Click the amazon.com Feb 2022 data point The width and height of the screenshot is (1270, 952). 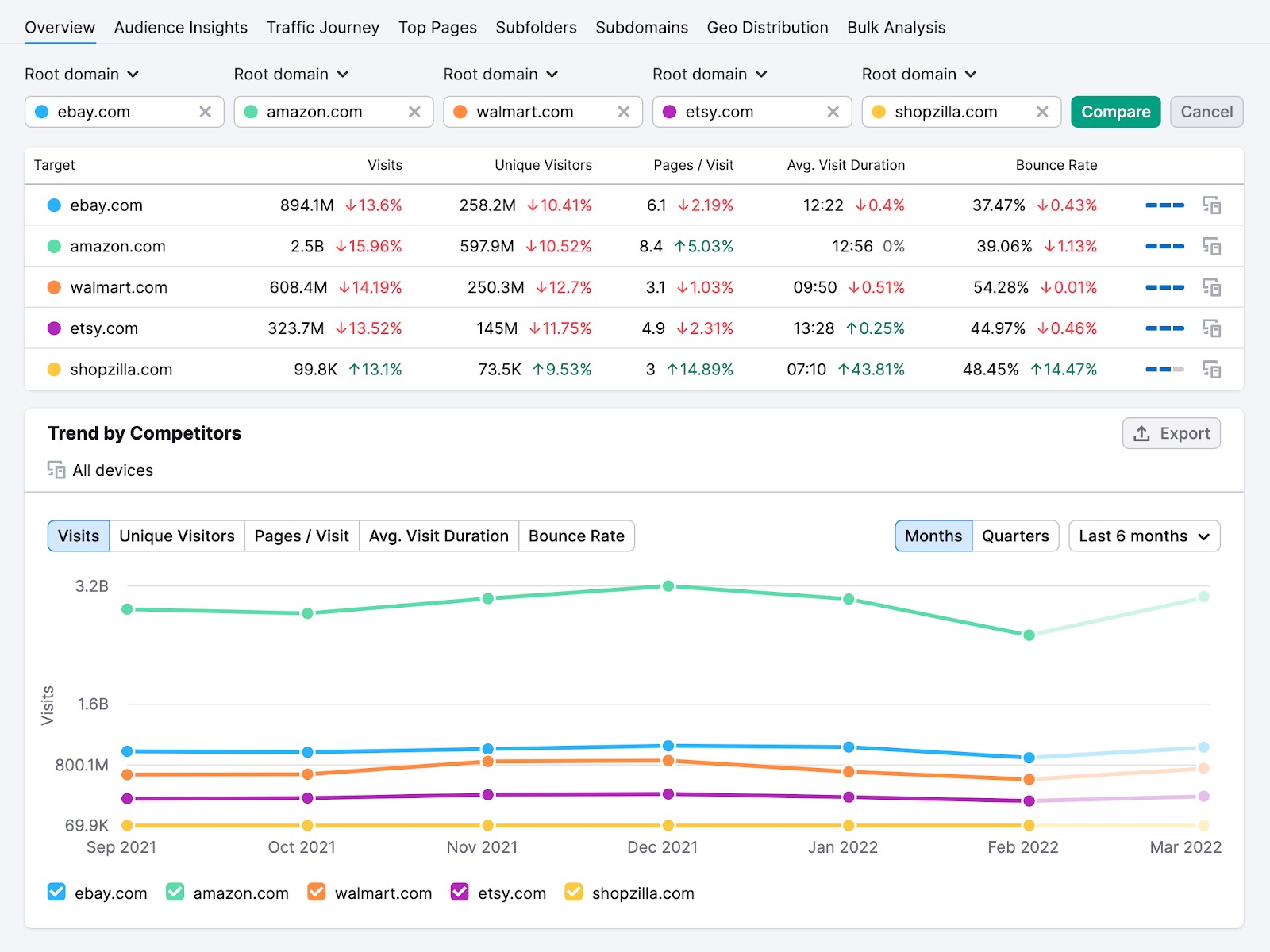pyautogui.click(x=1029, y=635)
